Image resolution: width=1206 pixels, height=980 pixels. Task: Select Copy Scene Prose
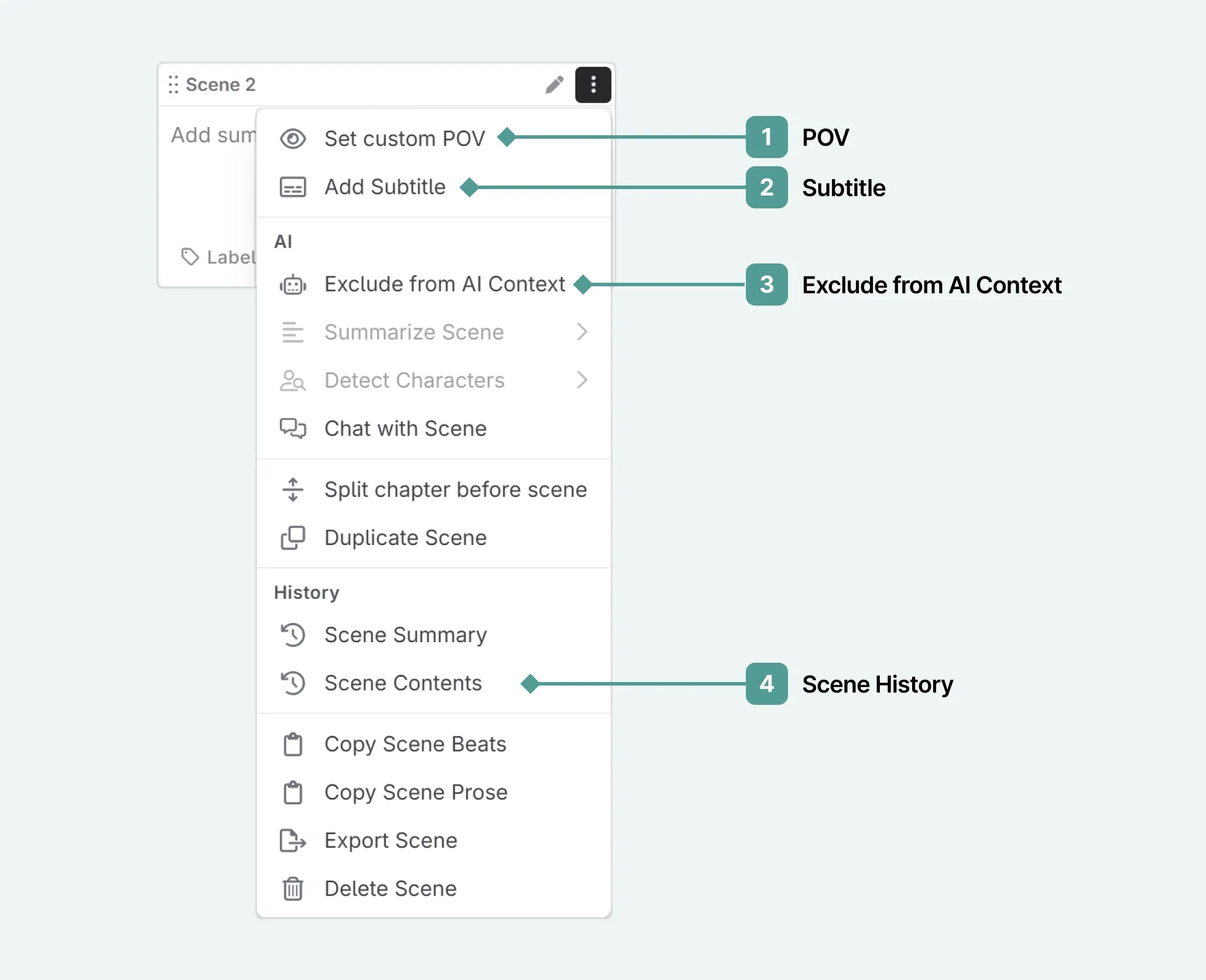click(416, 792)
